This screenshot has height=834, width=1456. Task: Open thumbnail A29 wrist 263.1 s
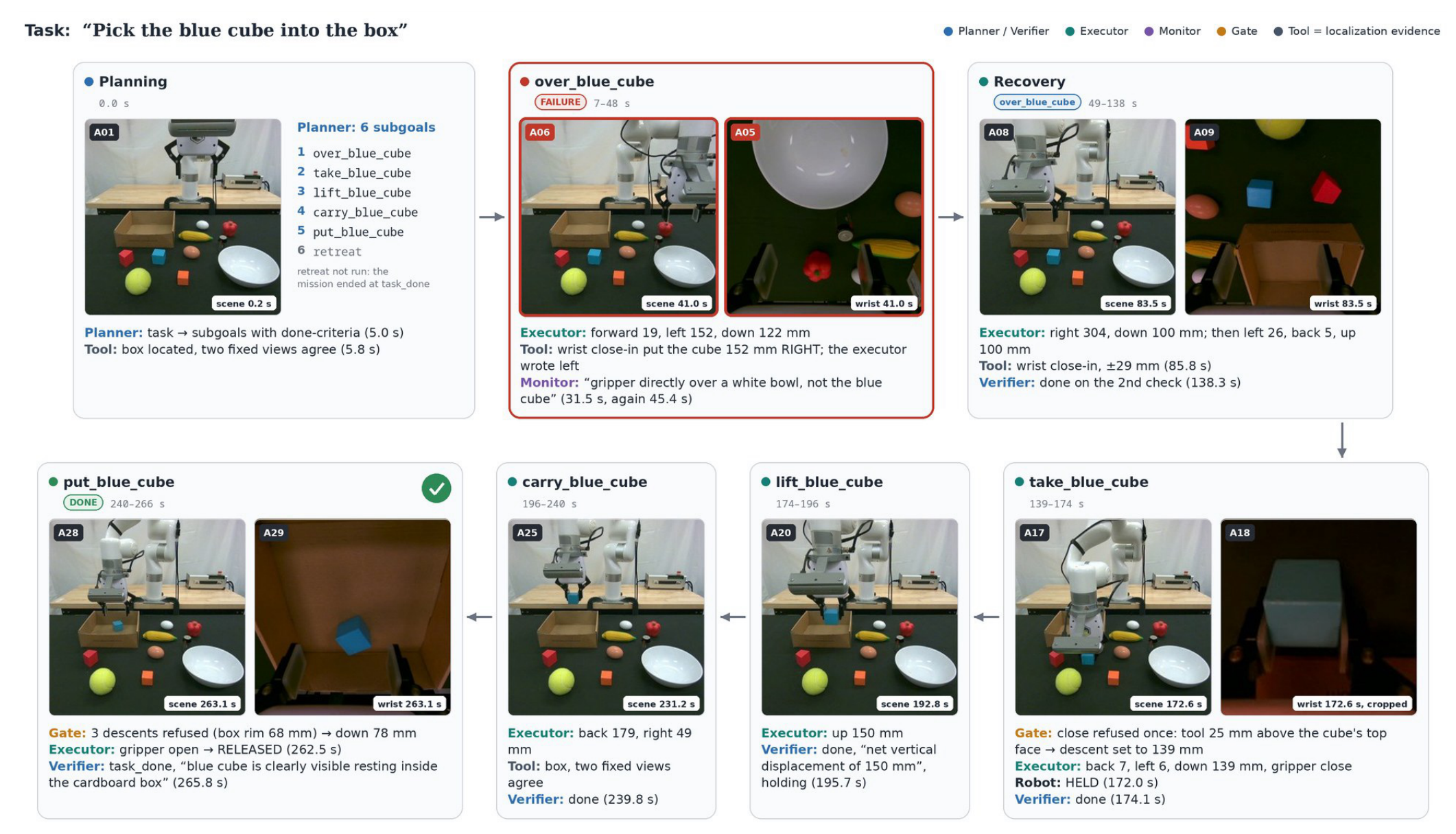(x=352, y=617)
